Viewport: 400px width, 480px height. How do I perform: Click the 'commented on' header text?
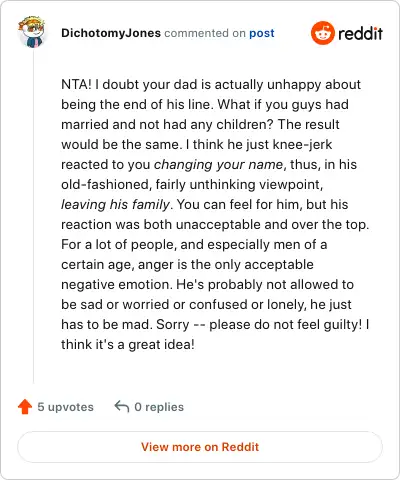pos(205,33)
